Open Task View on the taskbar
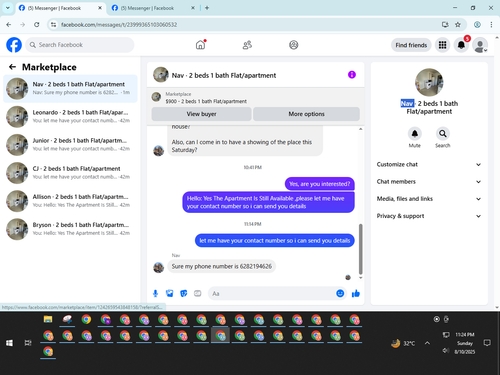Viewport: 500px width, 375px height. click(28, 343)
